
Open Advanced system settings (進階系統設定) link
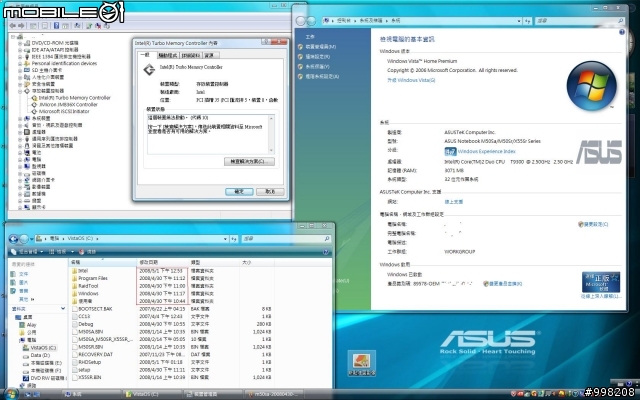[322, 76]
